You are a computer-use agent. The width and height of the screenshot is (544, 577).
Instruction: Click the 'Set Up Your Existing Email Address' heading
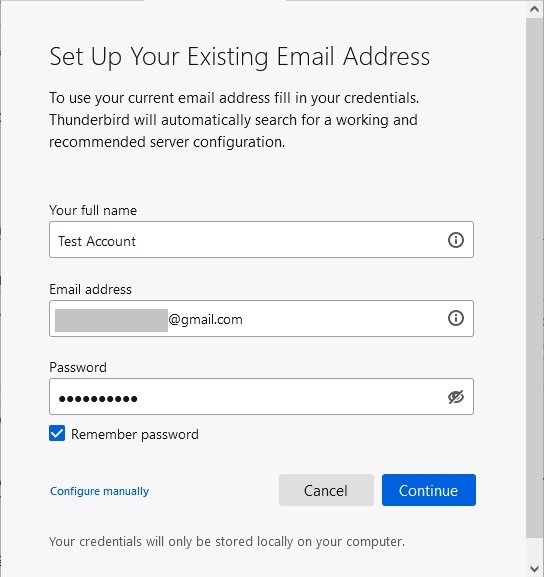click(x=240, y=57)
